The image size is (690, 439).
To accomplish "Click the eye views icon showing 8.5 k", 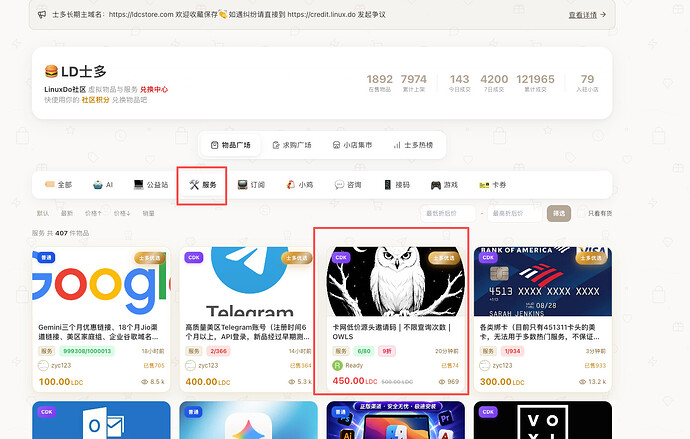I will [144, 382].
